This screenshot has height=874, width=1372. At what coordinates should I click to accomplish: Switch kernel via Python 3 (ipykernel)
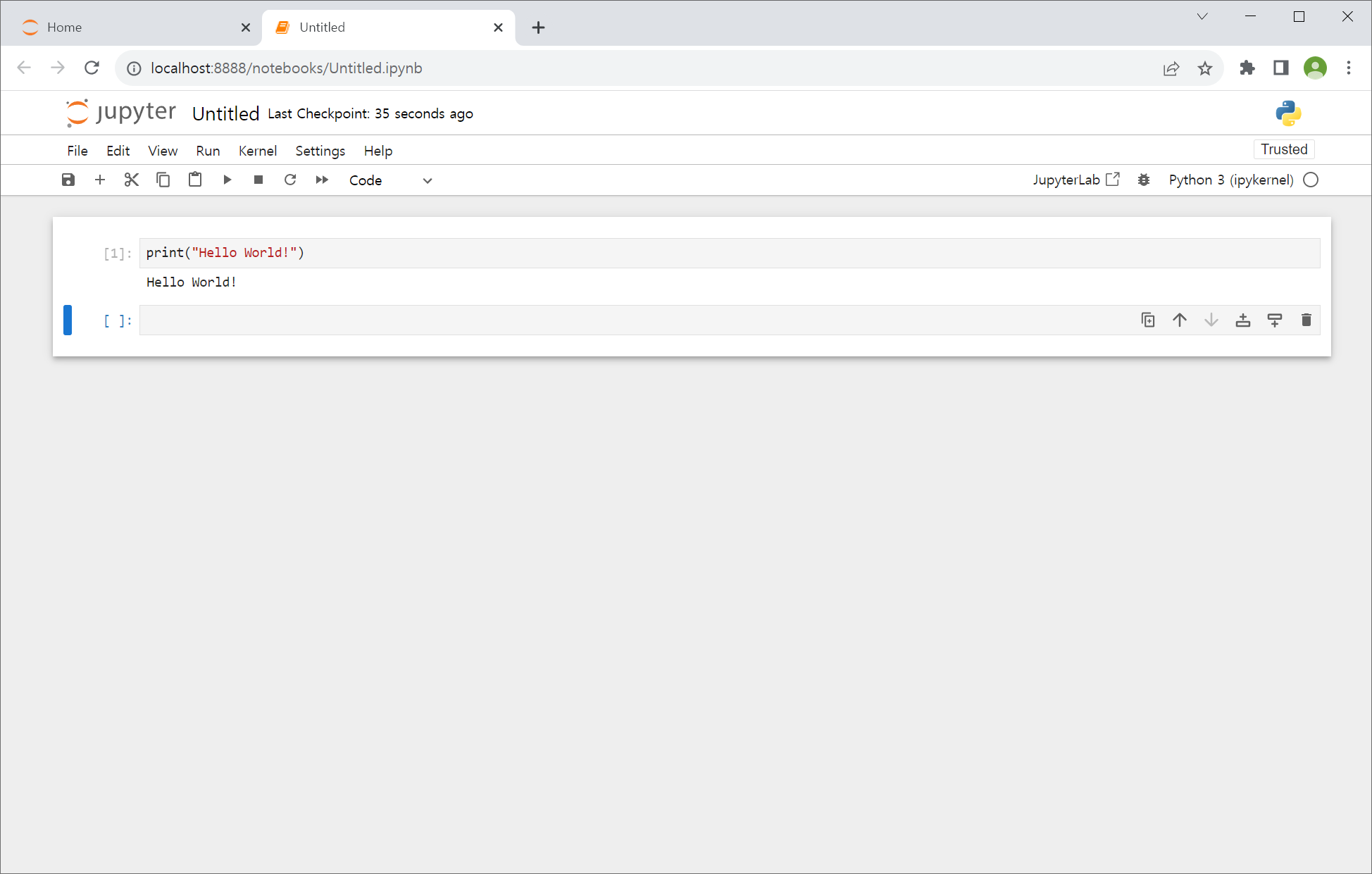click(x=1230, y=180)
